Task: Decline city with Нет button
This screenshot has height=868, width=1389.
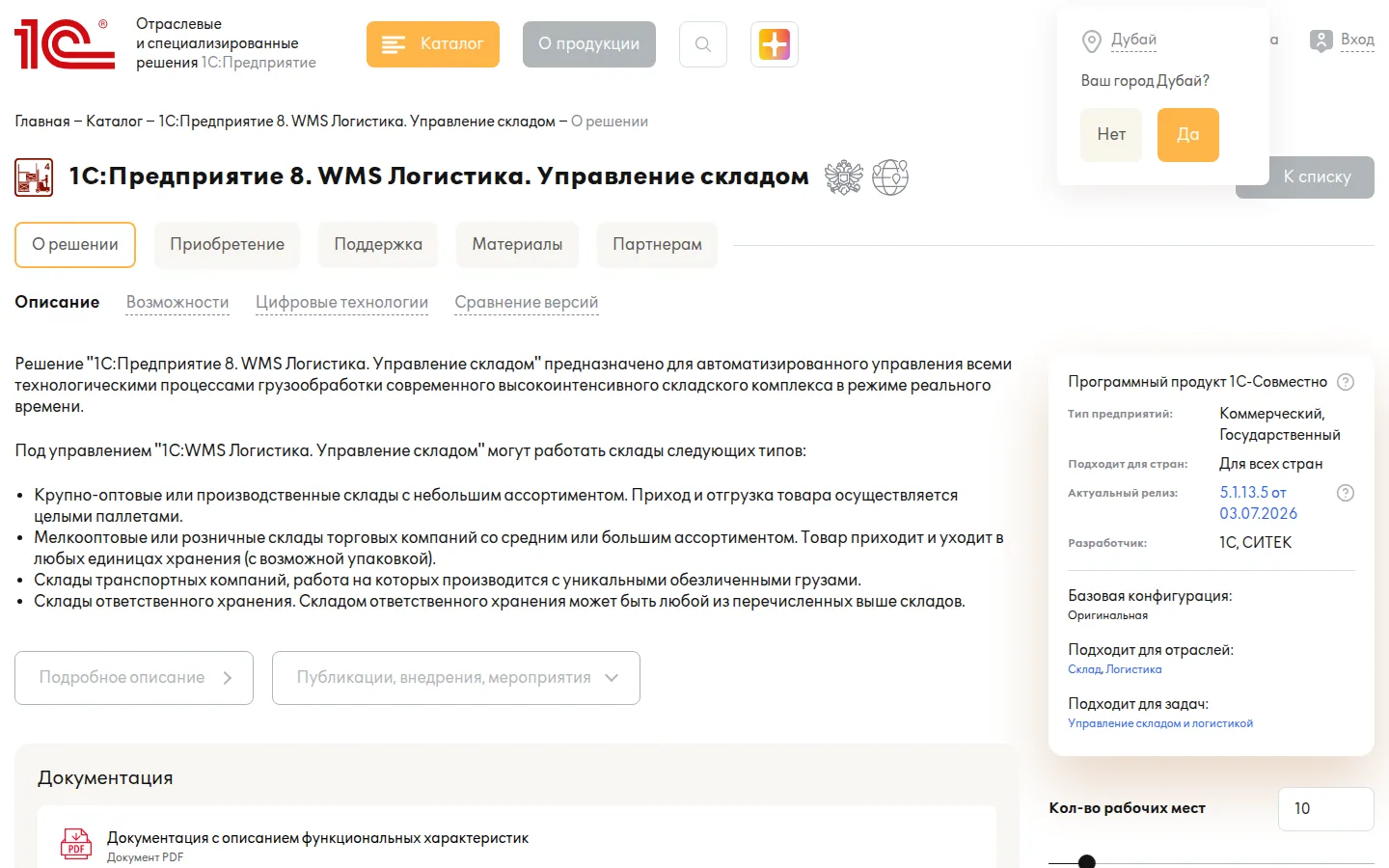Action: click(x=1111, y=134)
